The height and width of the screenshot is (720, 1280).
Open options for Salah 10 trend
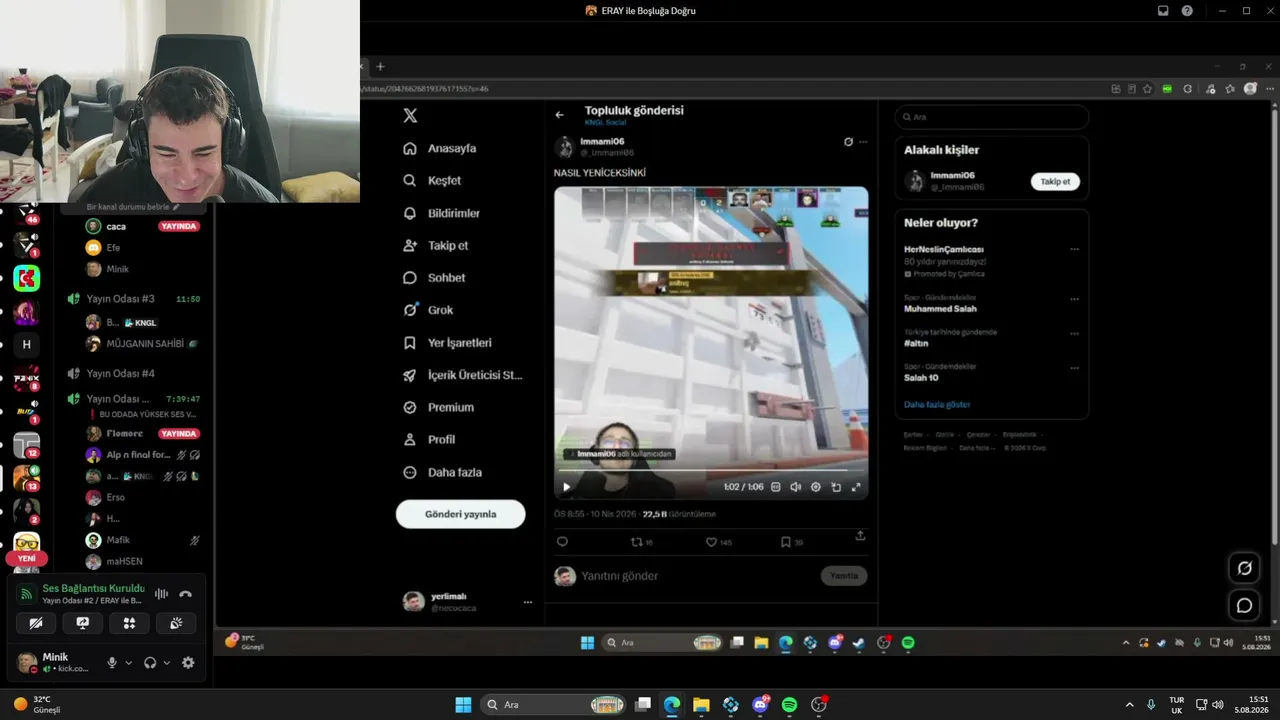point(1075,368)
